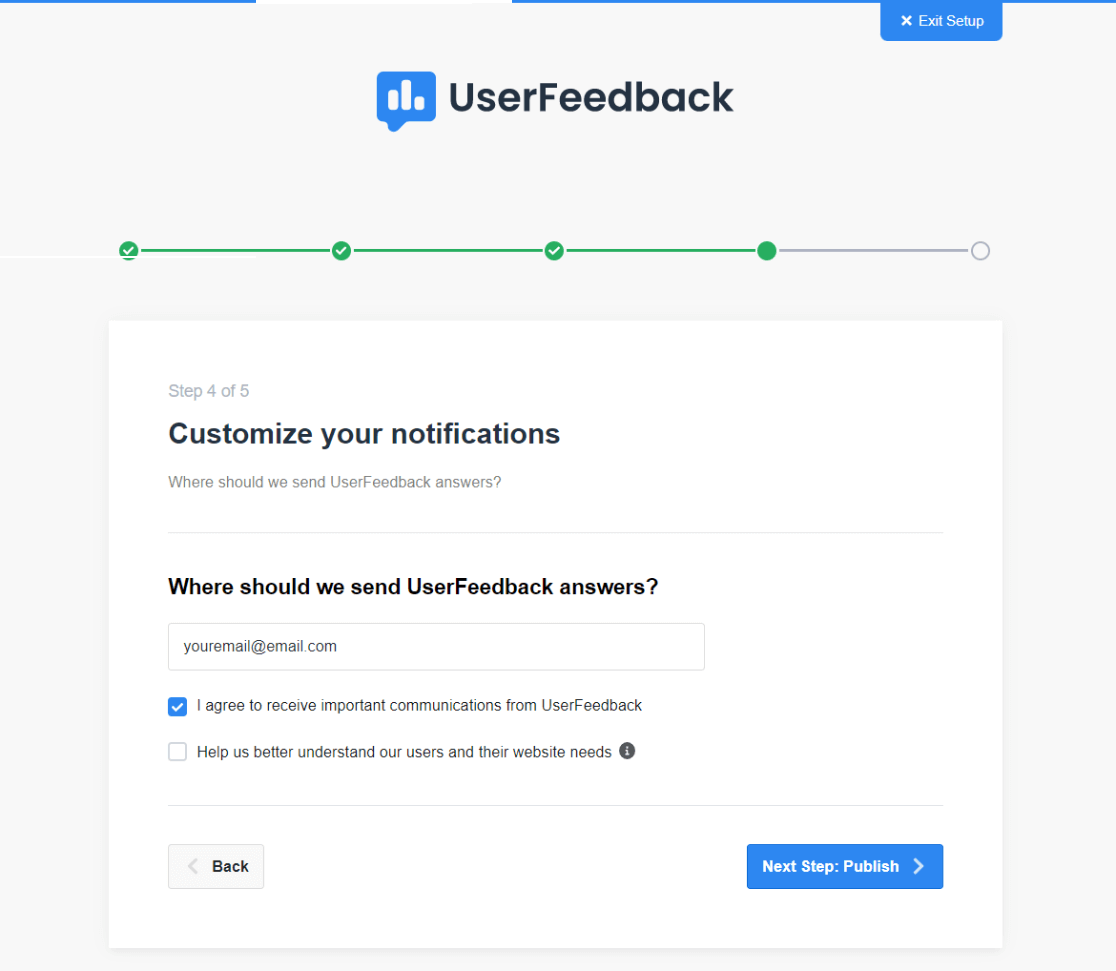The width and height of the screenshot is (1116, 971).
Task: Jump to the third completed step checkmark
Action: click(x=554, y=251)
